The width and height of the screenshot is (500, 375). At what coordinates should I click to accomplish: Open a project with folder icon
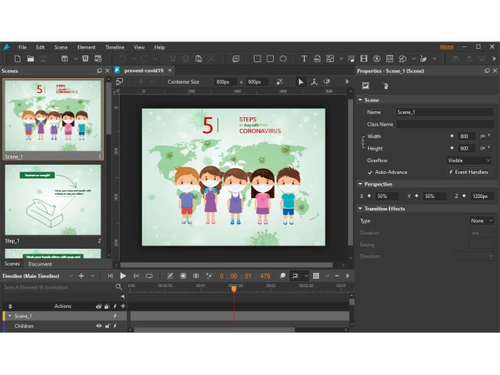click(x=31, y=59)
